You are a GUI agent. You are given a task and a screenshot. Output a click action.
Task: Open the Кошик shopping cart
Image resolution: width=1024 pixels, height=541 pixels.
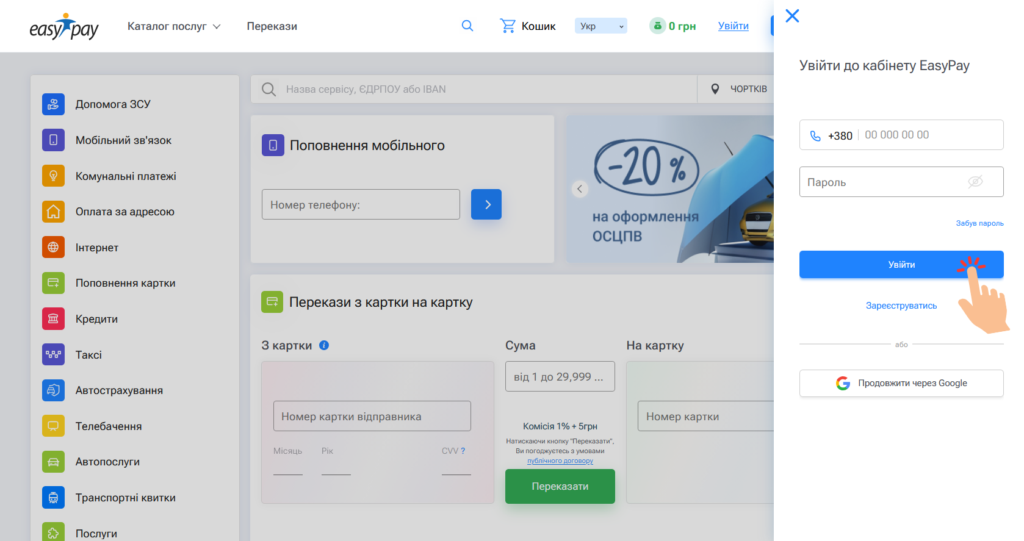[x=527, y=26]
